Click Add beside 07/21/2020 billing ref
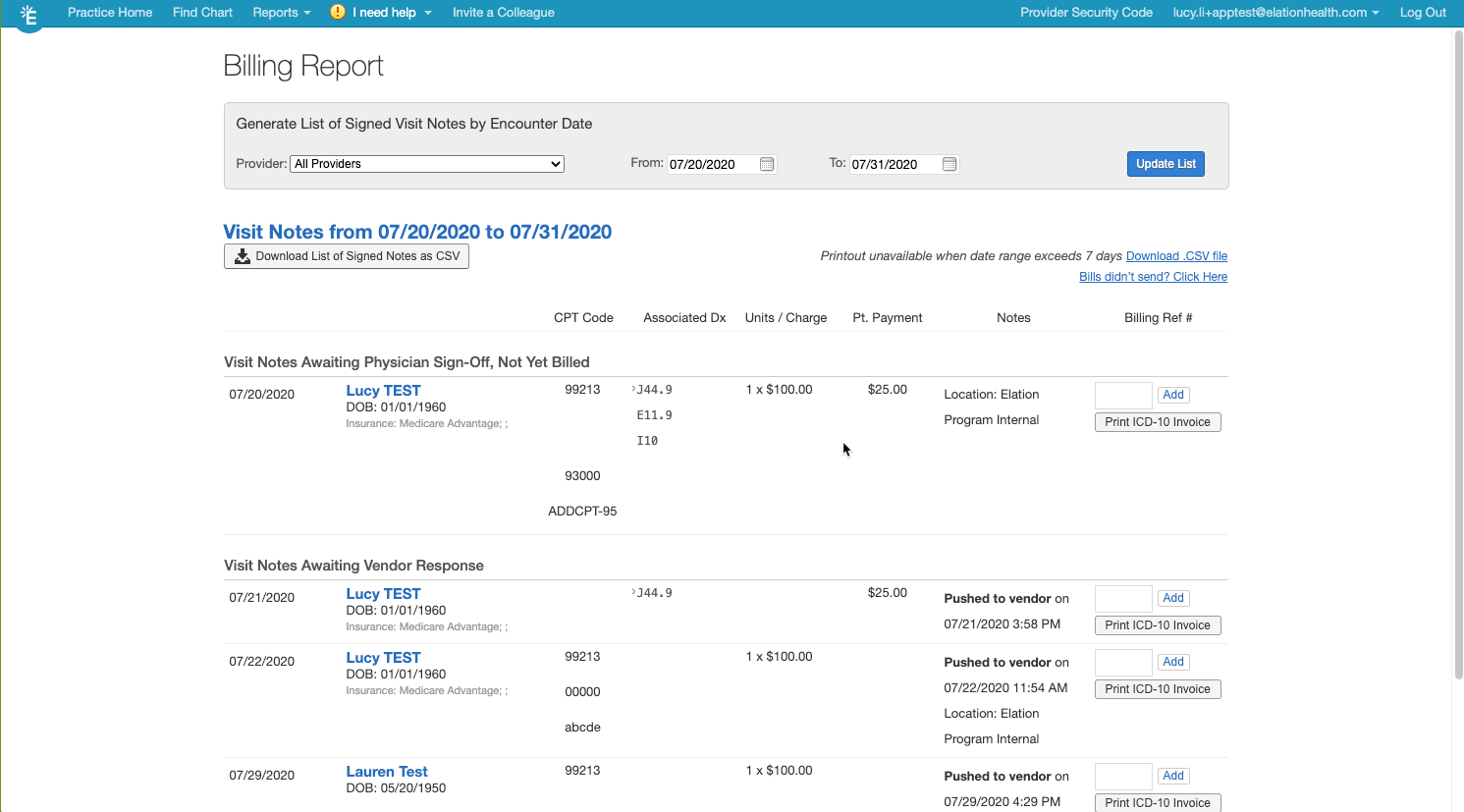 coord(1173,598)
